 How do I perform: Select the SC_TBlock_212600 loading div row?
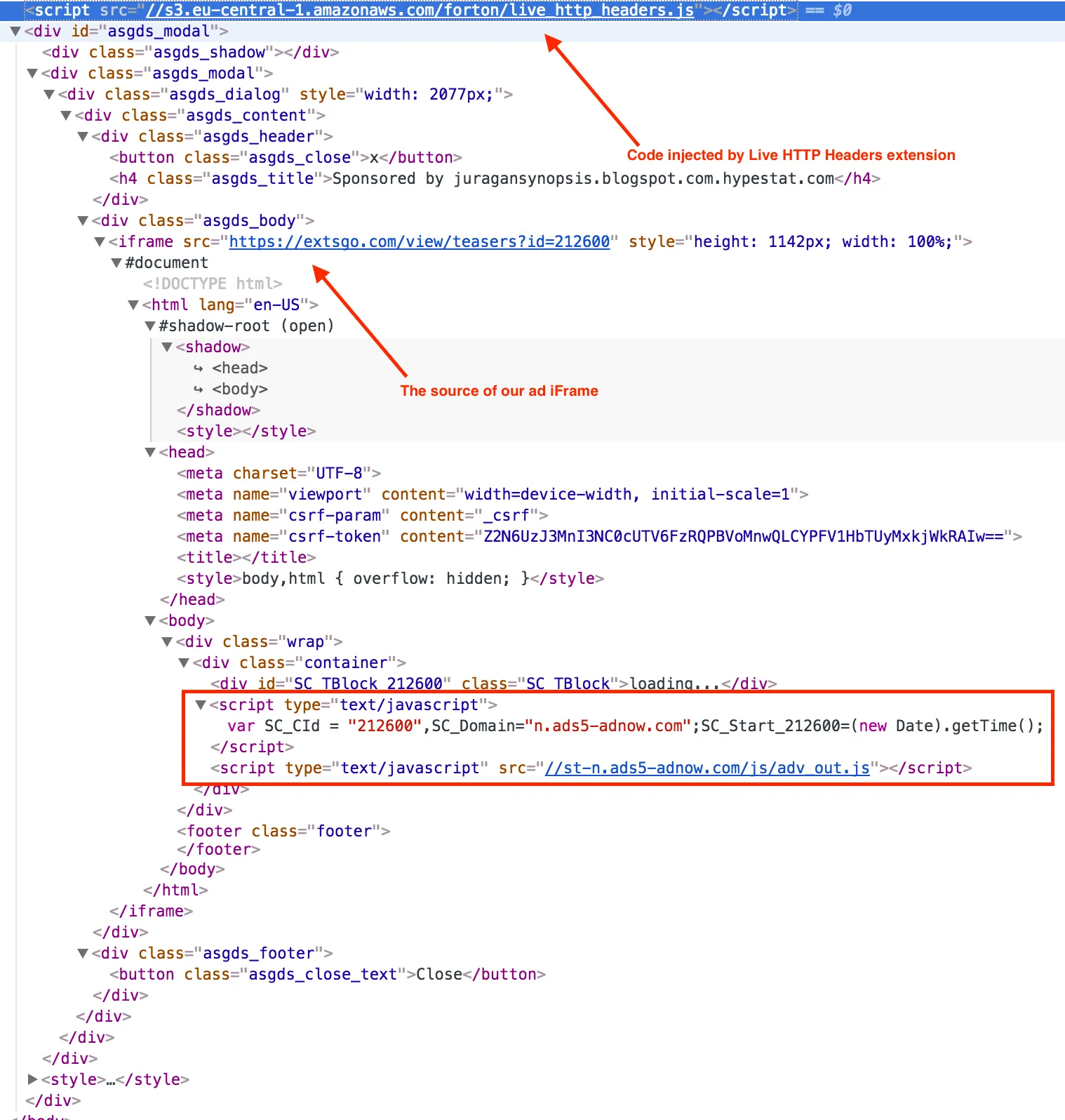494,684
